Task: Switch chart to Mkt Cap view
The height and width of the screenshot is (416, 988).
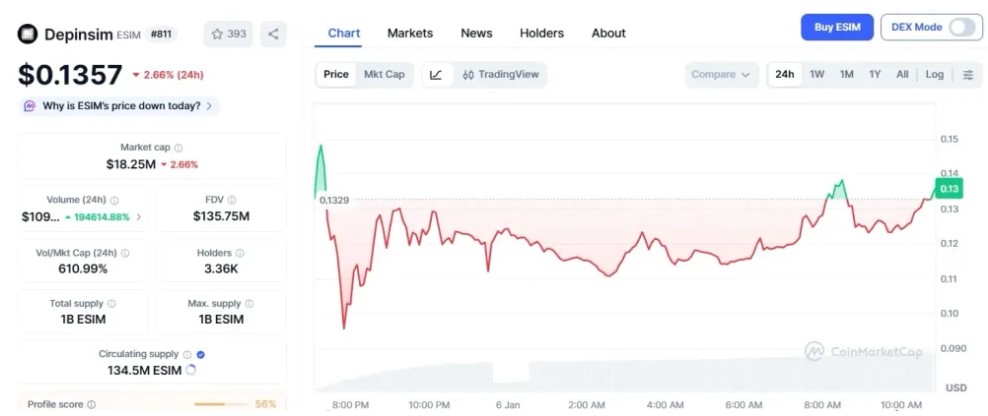Action: (x=384, y=74)
